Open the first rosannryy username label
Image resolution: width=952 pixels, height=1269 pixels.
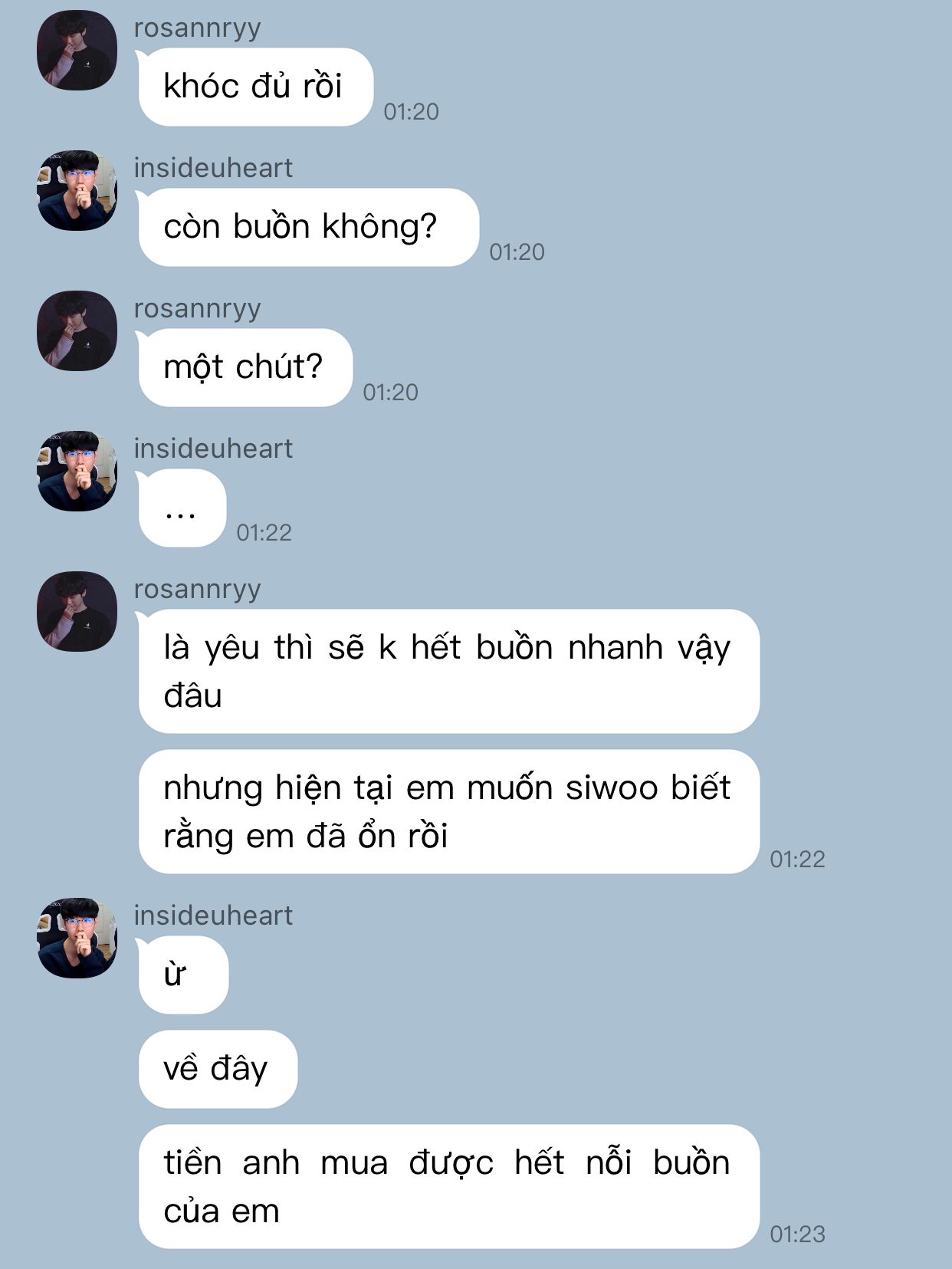[198, 28]
